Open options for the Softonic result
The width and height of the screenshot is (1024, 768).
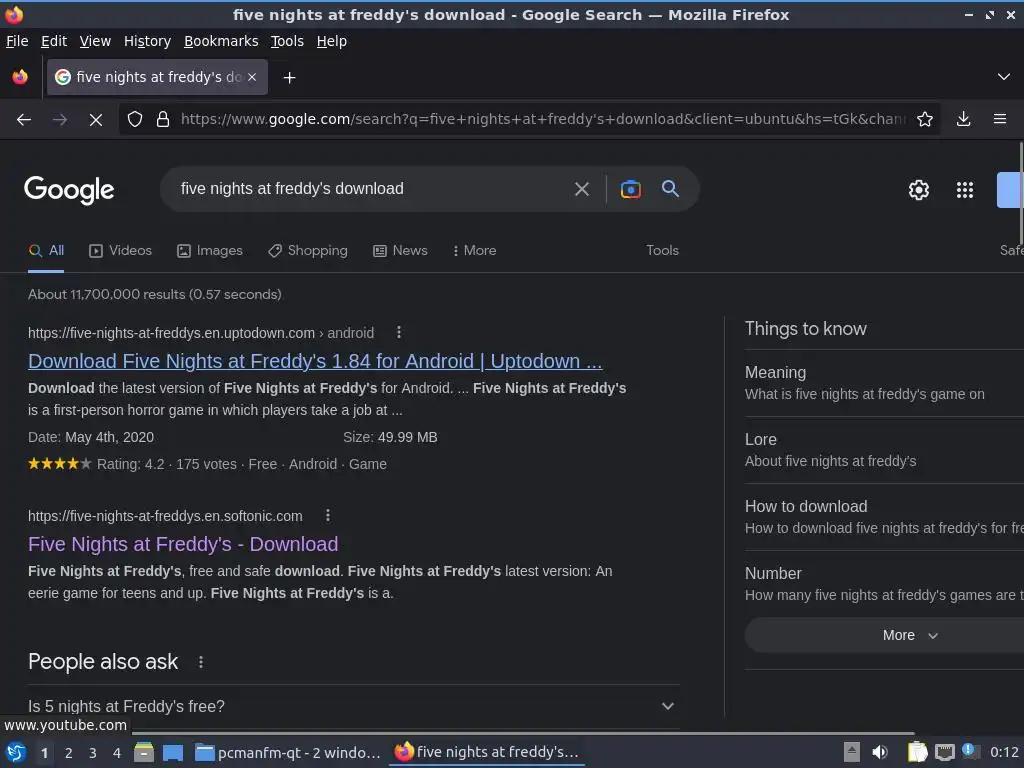328,516
